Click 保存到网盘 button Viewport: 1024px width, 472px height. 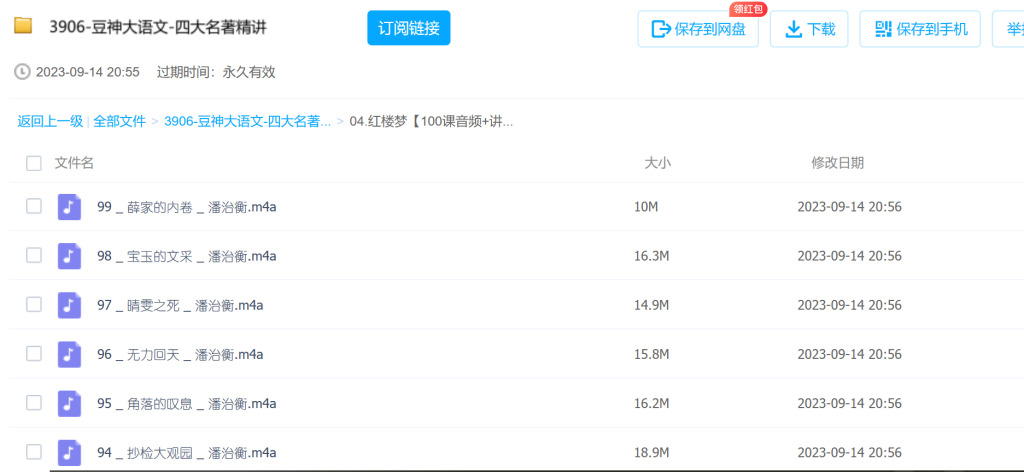[x=698, y=29]
